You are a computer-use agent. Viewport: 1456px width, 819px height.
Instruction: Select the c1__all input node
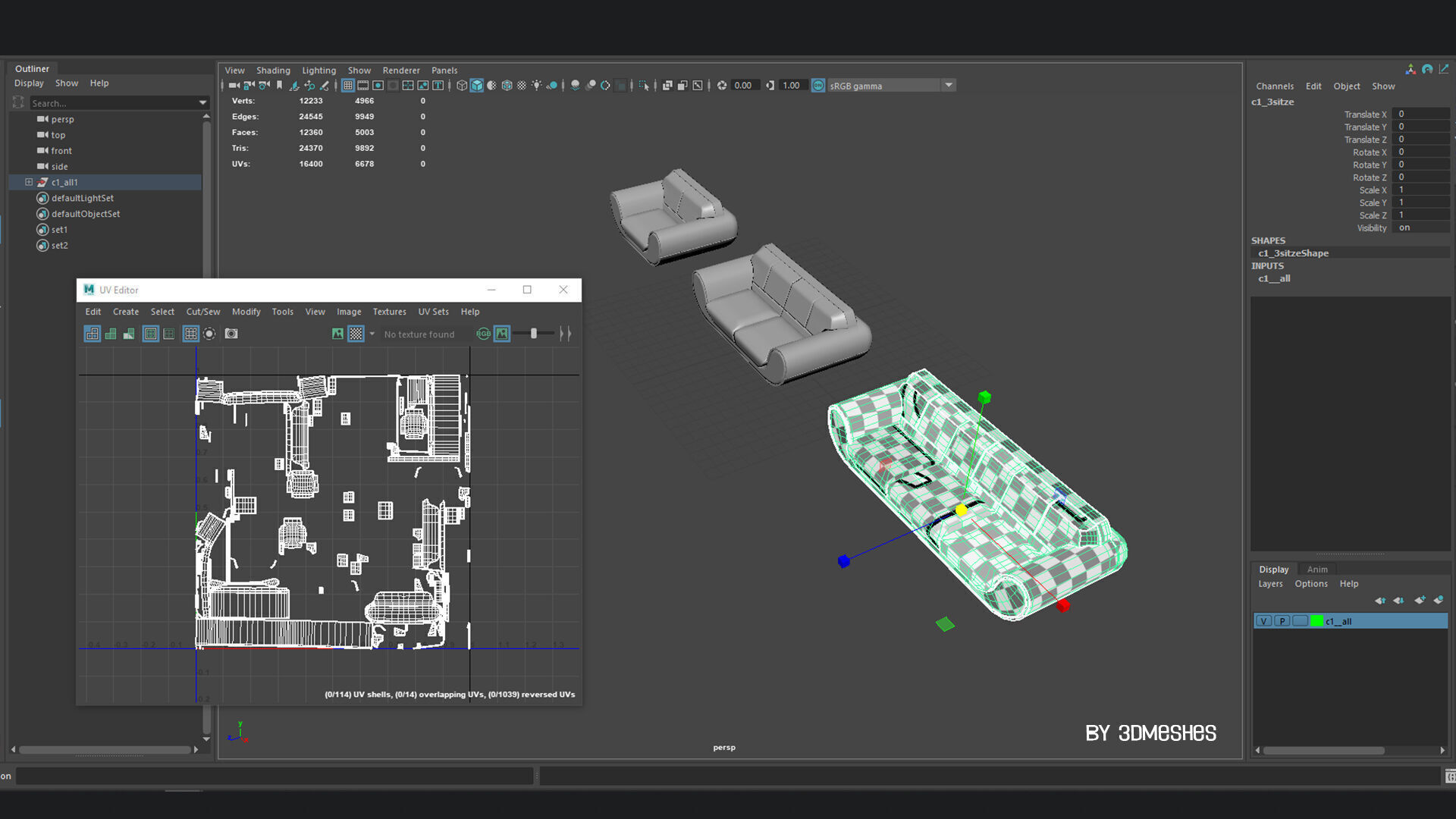point(1274,278)
